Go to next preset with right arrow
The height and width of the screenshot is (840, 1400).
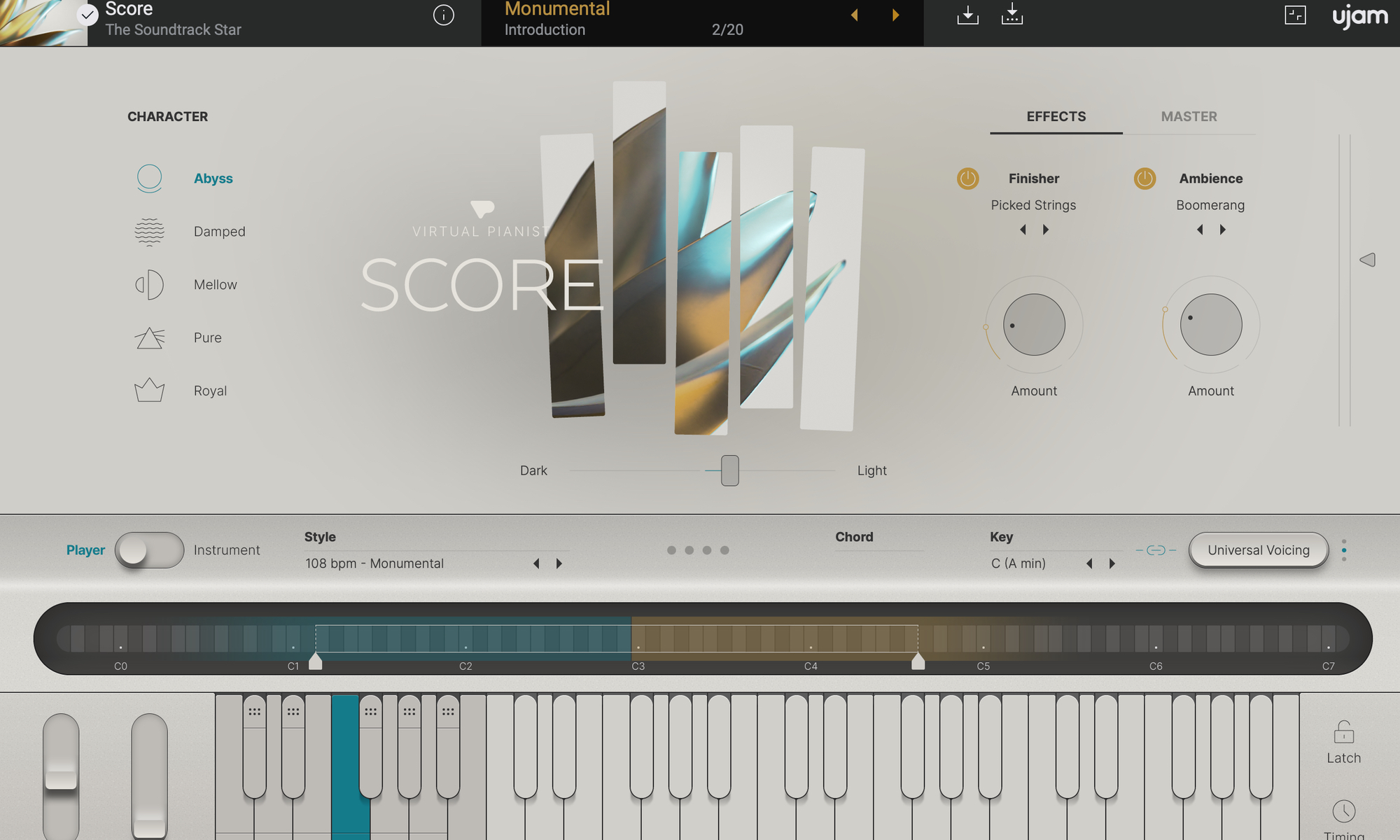[895, 15]
